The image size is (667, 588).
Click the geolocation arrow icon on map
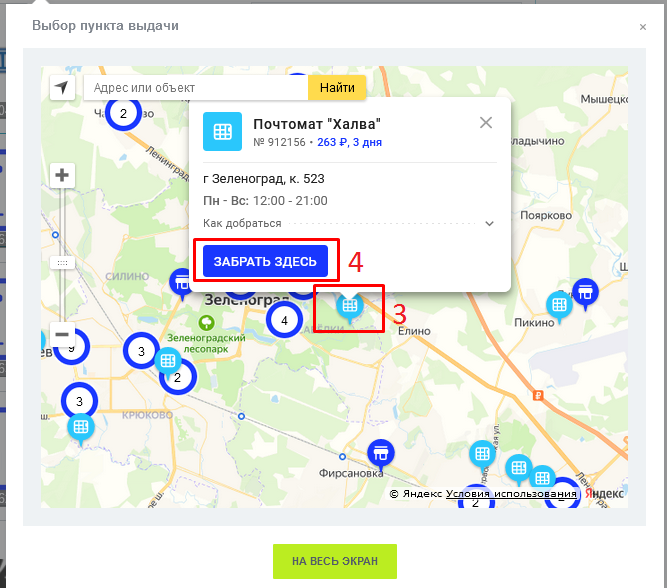click(x=62, y=88)
